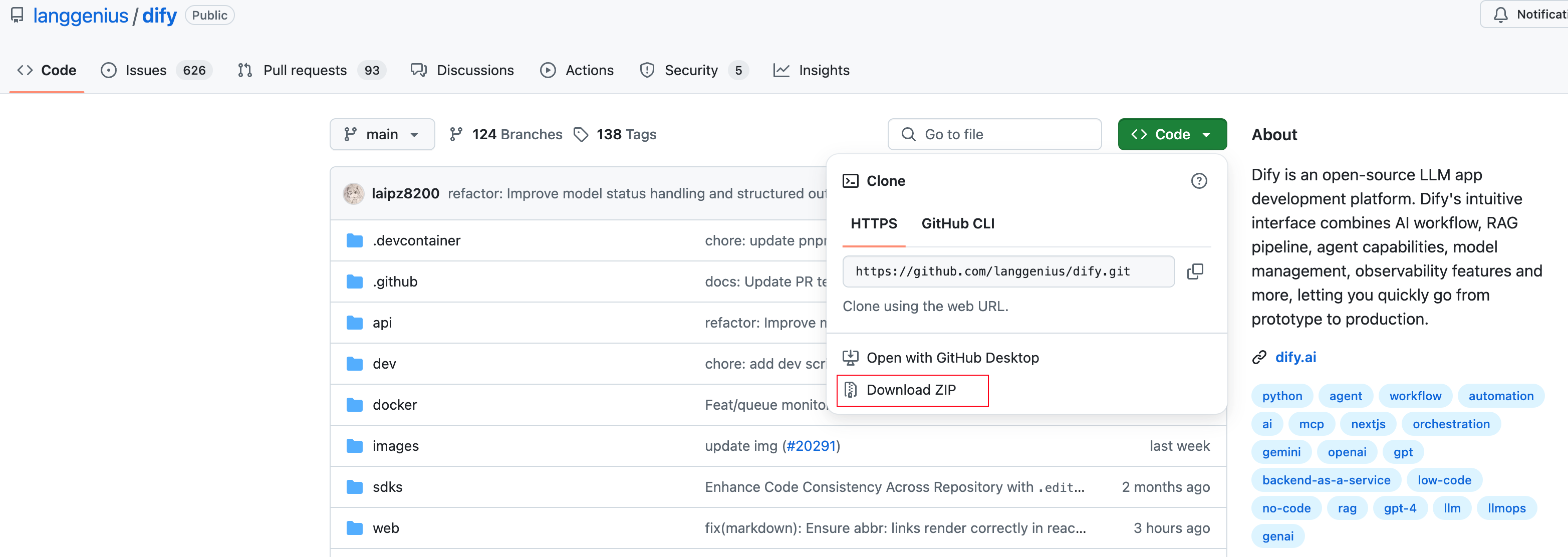Image resolution: width=1568 pixels, height=557 pixels.
Task: Click the images folder icon
Action: [354, 446]
